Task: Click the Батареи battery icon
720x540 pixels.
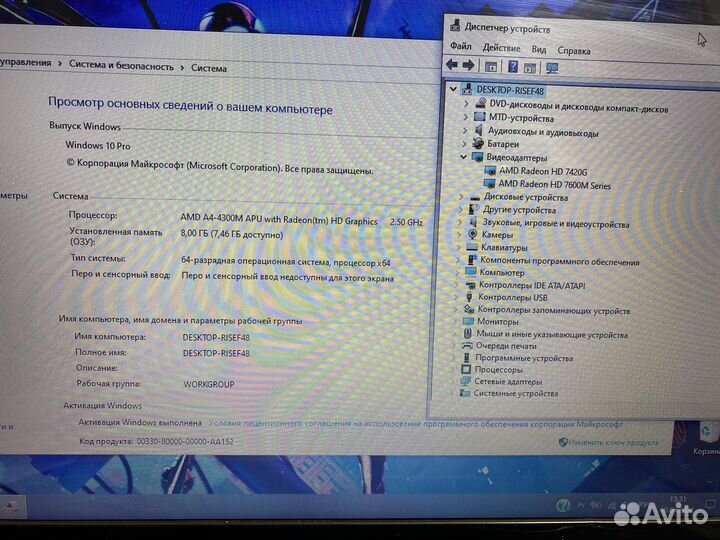Action: pos(478,144)
